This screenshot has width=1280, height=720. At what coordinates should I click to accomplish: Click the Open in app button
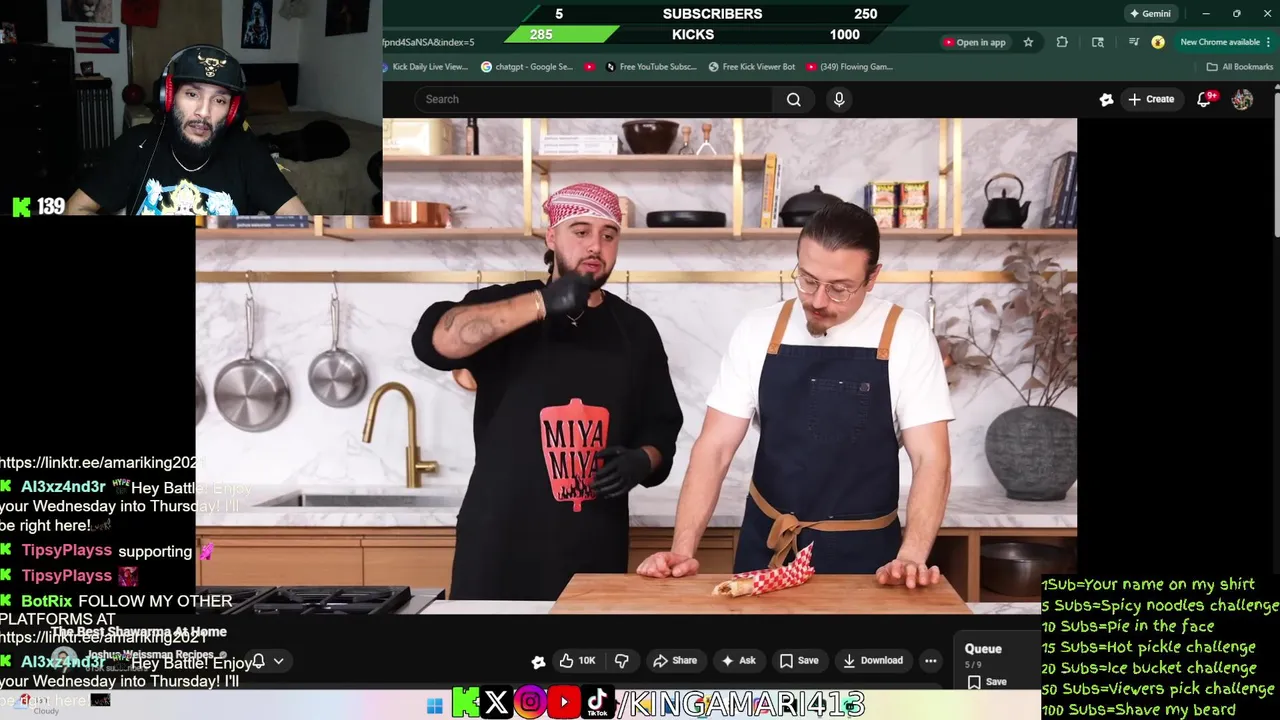974,42
